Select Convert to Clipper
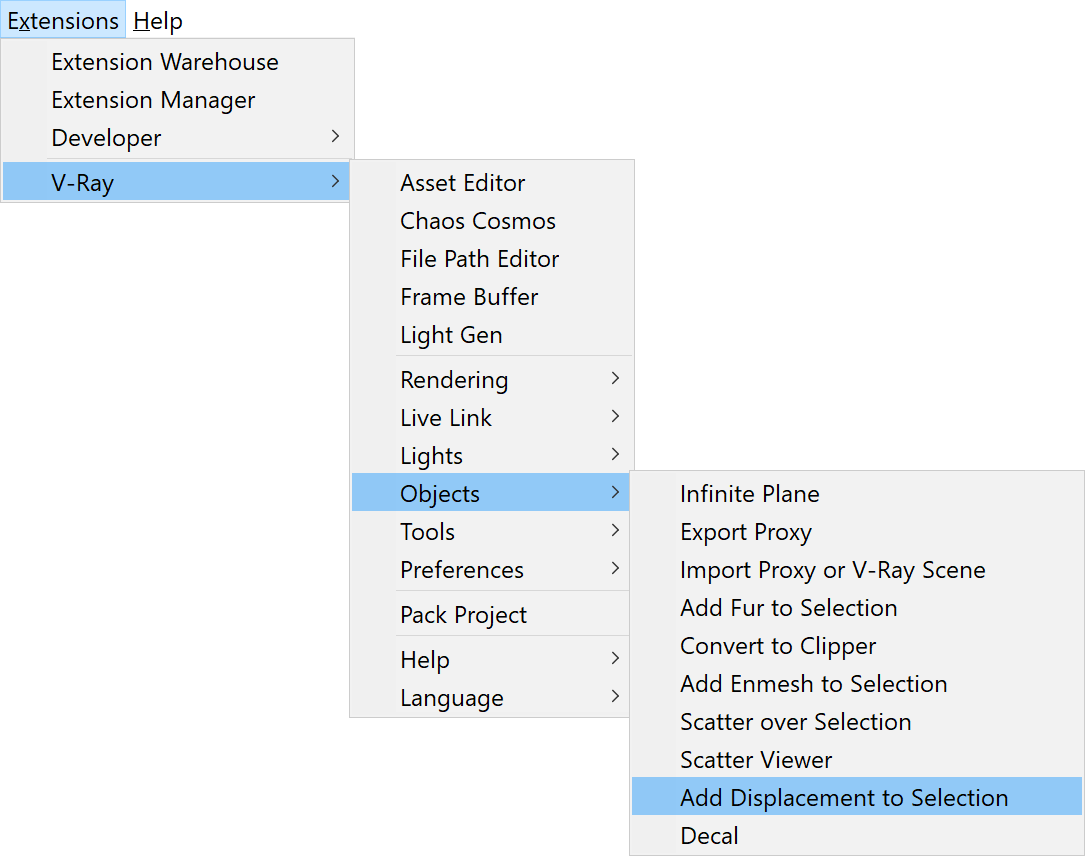The height and width of the screenshot is (856, 1085). coord(857,646)
